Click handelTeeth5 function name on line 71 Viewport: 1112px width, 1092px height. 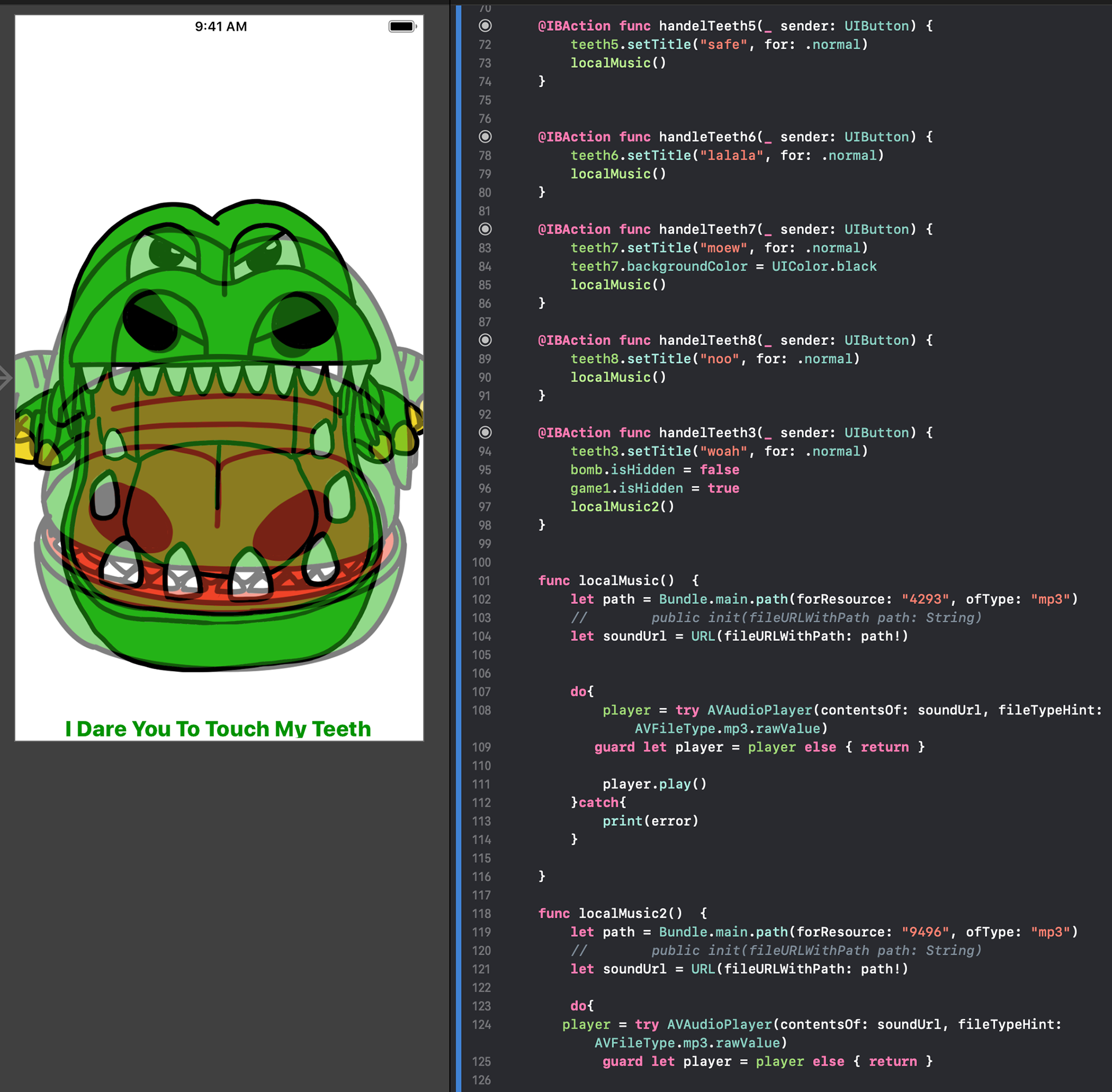coord(708,26)
